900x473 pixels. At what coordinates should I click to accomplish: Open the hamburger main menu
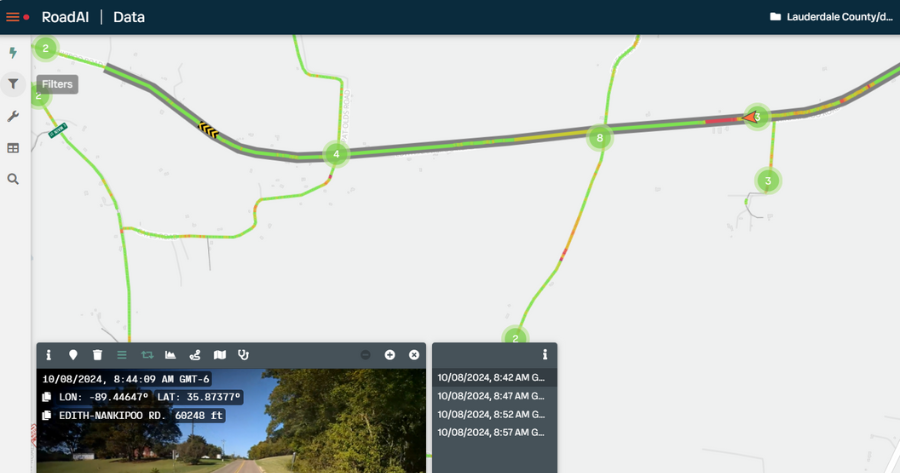coord(13,17)
